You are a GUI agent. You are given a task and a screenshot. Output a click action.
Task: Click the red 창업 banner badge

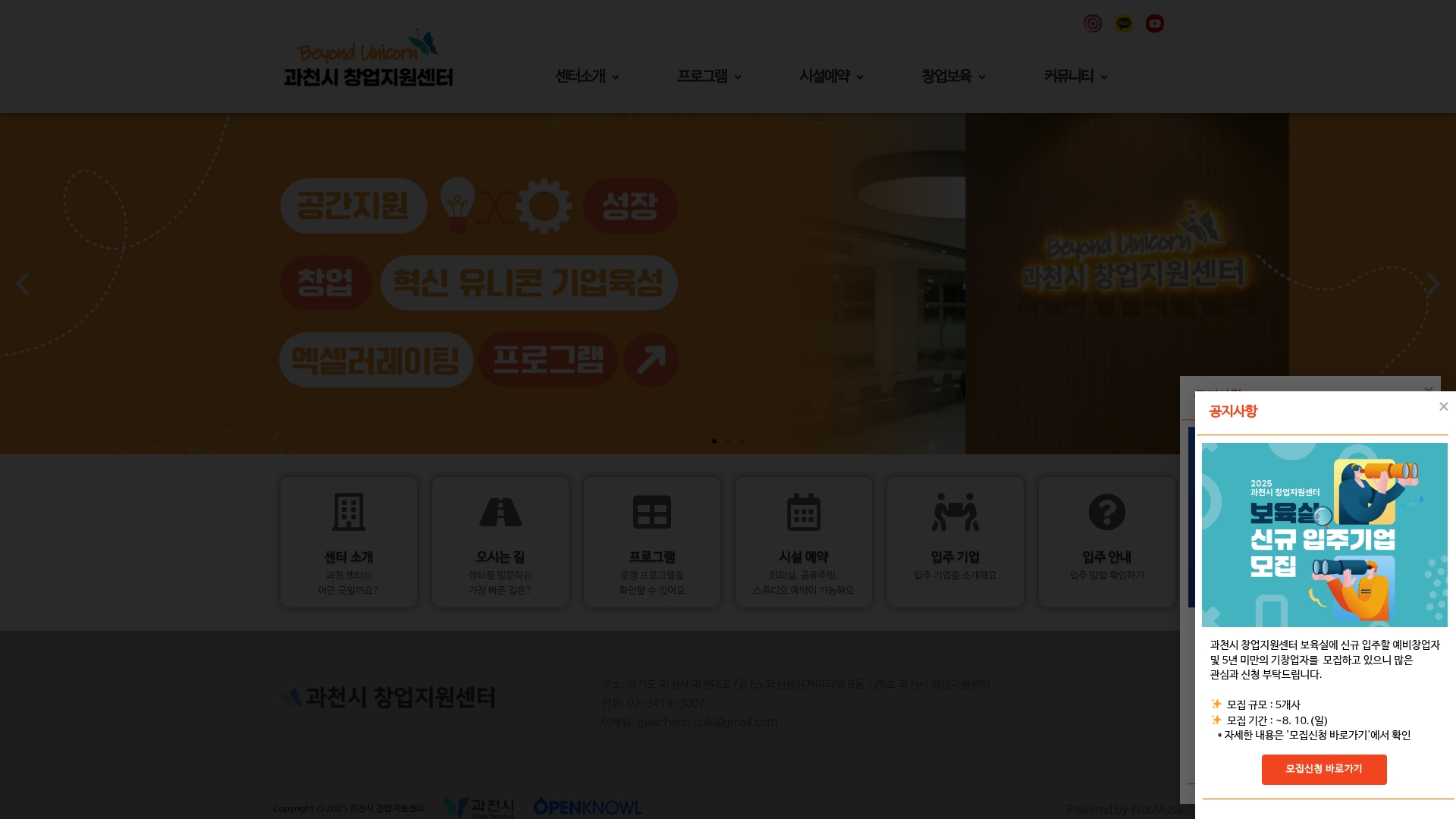(x=326, y=283)
